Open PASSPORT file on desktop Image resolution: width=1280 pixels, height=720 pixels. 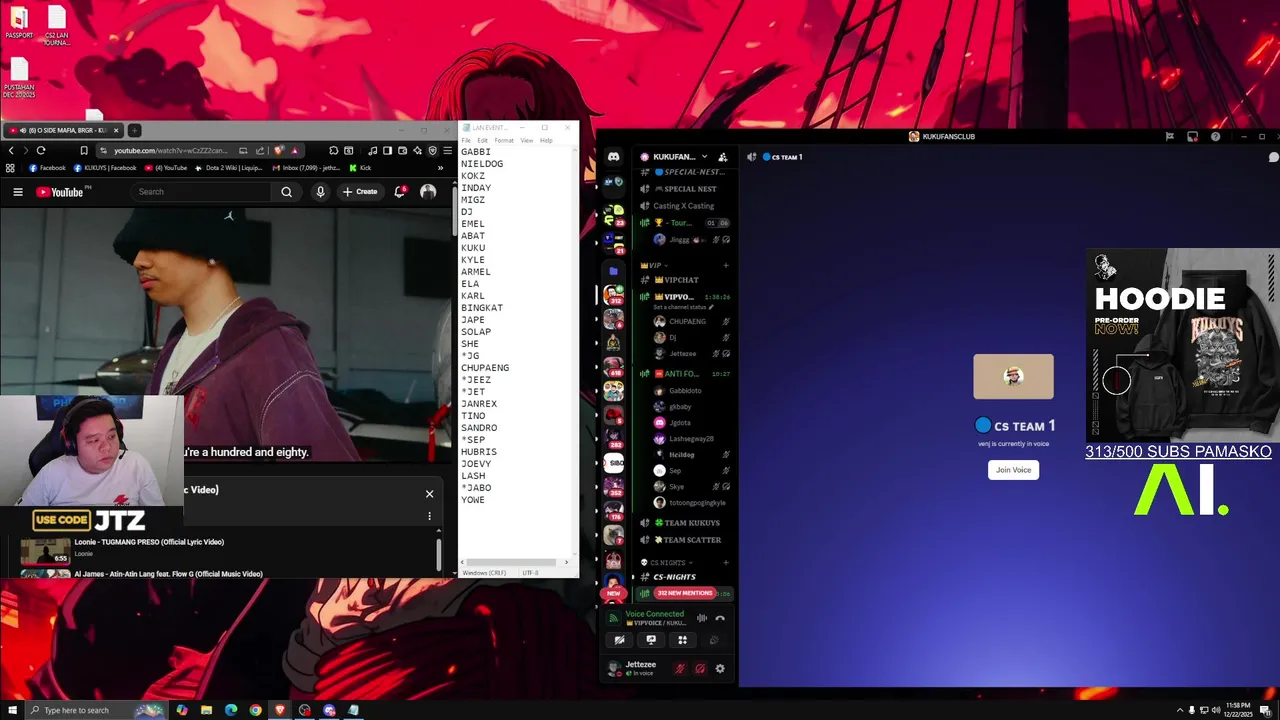click(x=19, y=22)
